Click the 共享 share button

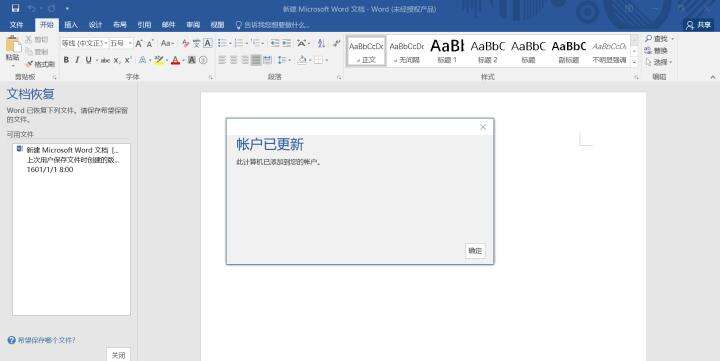click(x=699, y=25)
